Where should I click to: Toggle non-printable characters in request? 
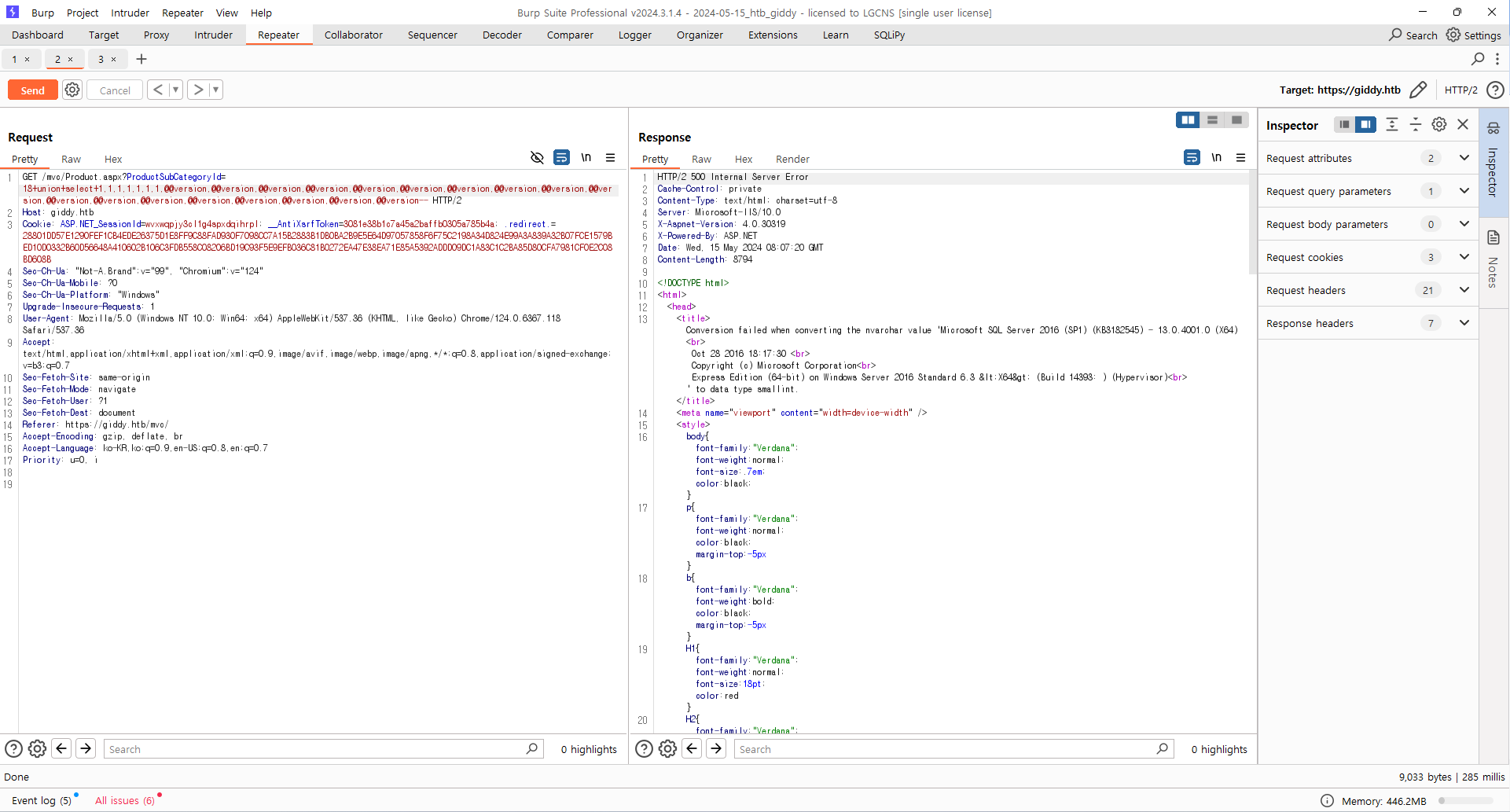[x=586, y=157]
